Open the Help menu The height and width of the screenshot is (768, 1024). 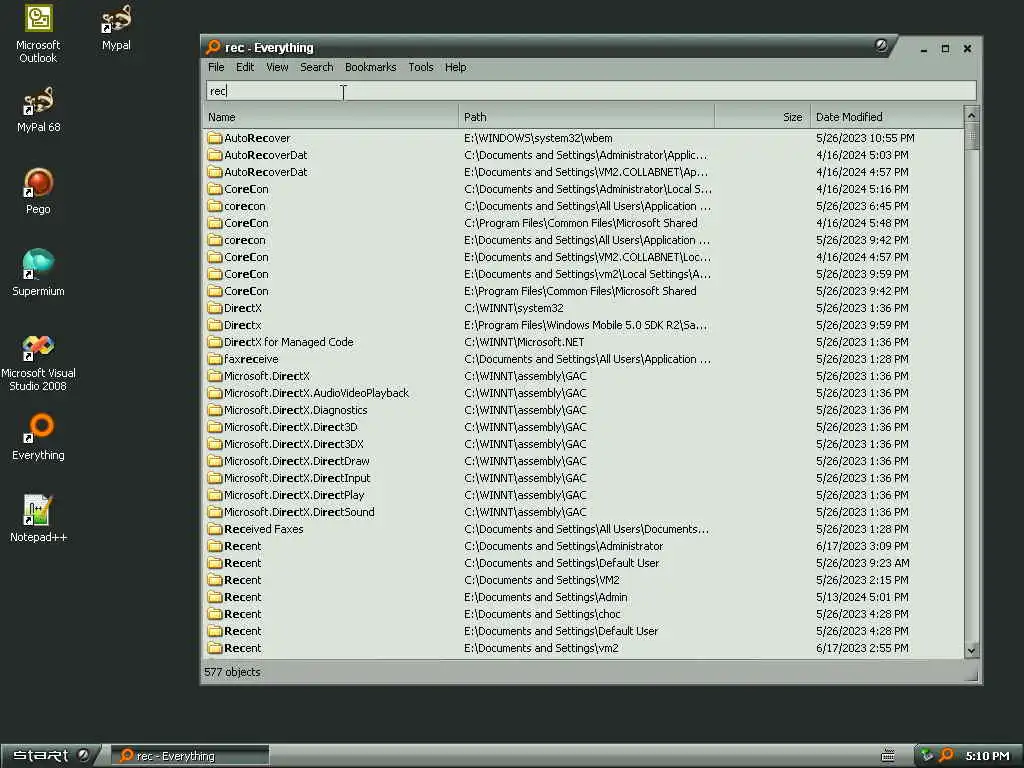click(455, 67)
